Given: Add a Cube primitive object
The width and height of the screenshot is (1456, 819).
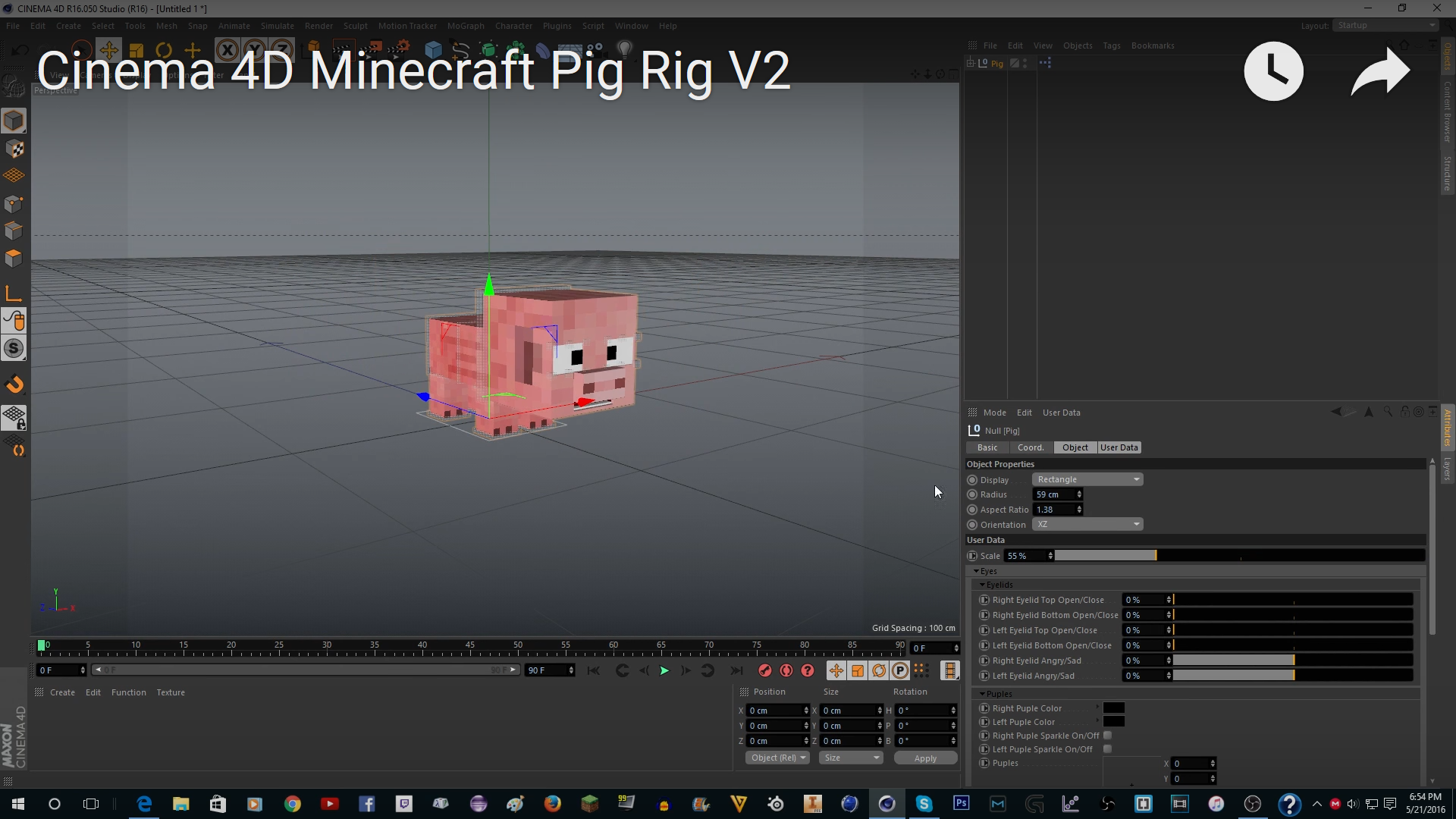Looking at the screenshot, I should click(x=433, y=51).
